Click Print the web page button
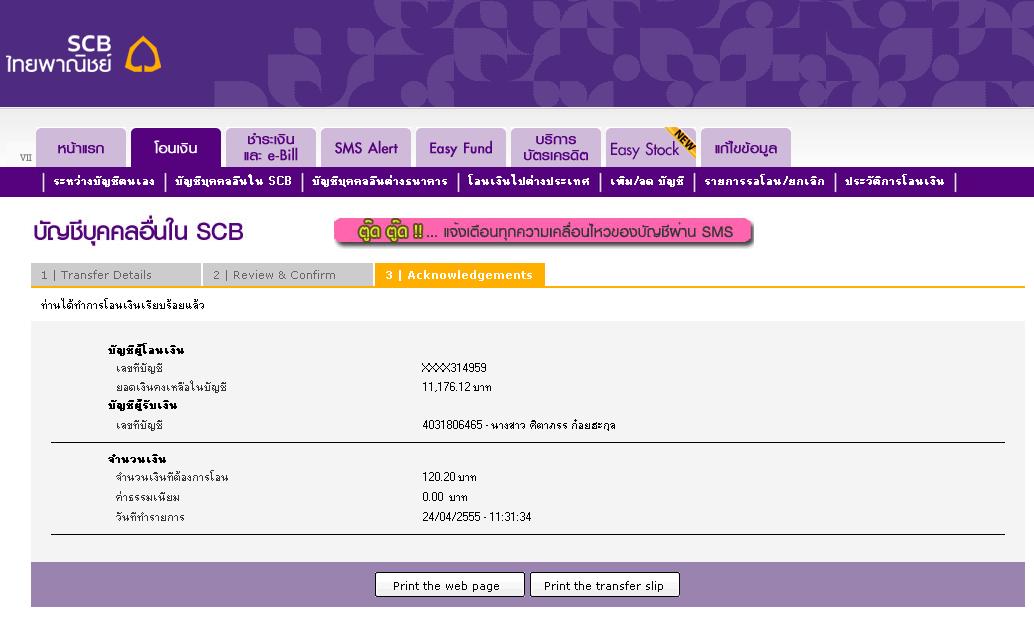 (450, 585)
